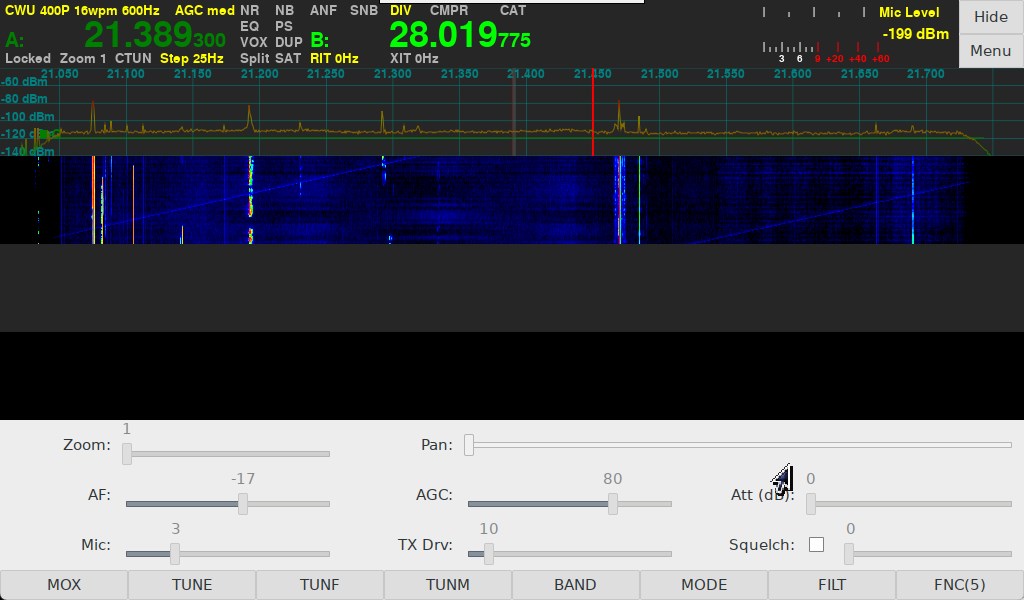The width and height of the screenshot is (1024, 600).
Task: Toggle ANF auto notch filter indicator
Action: point(324,10)
